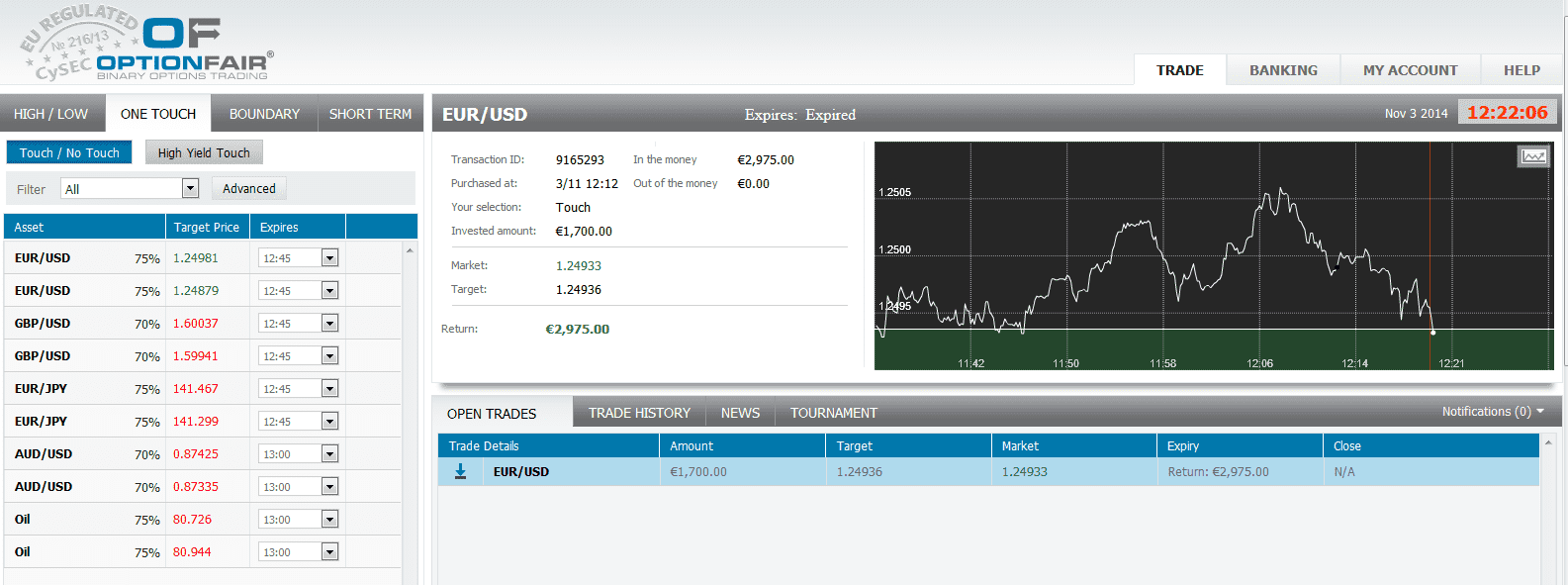Toggle the Touch / No Touch option
The image size is (1568, 585).
click(69, 152)
